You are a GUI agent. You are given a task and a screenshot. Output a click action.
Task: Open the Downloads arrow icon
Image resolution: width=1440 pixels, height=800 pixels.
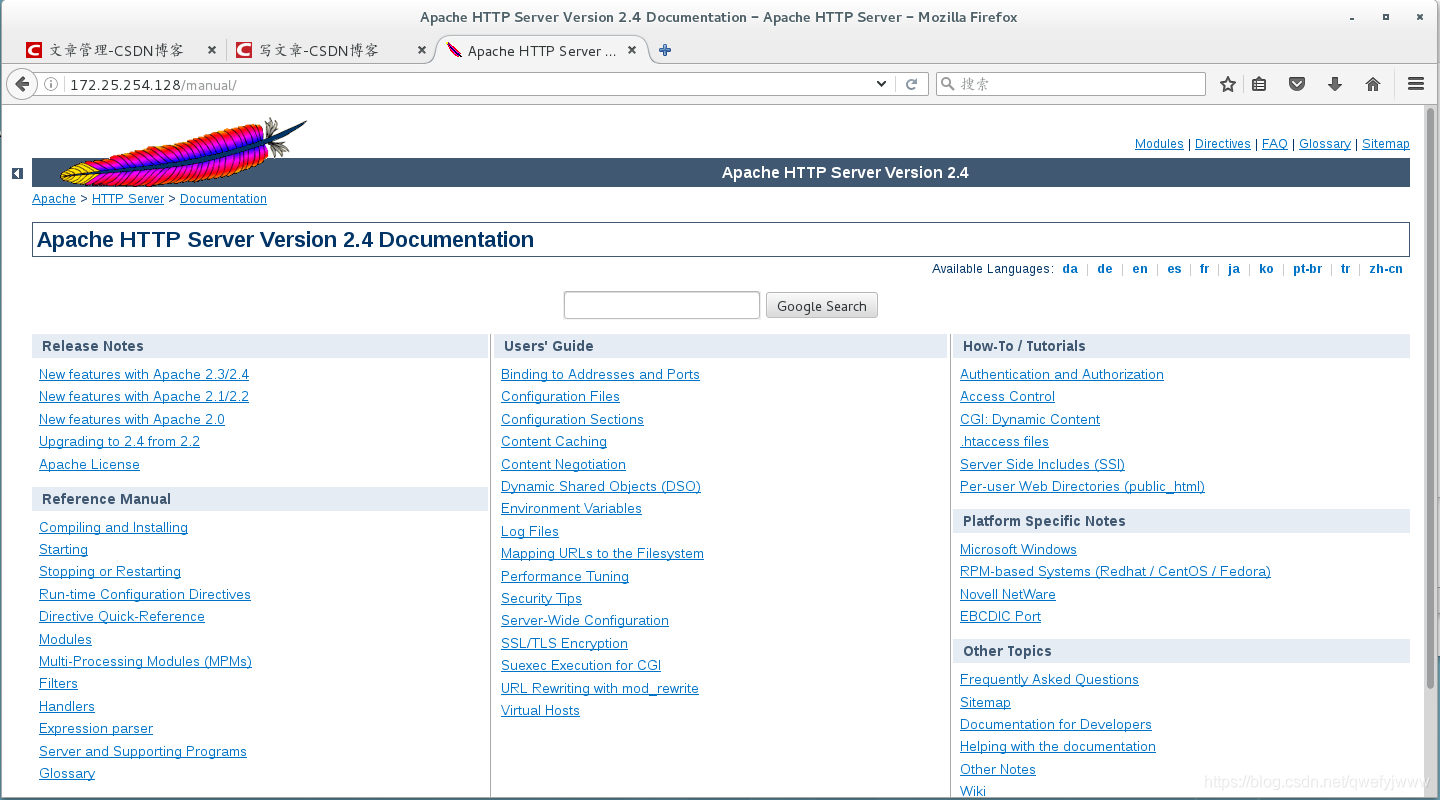tap(1335, 84)
